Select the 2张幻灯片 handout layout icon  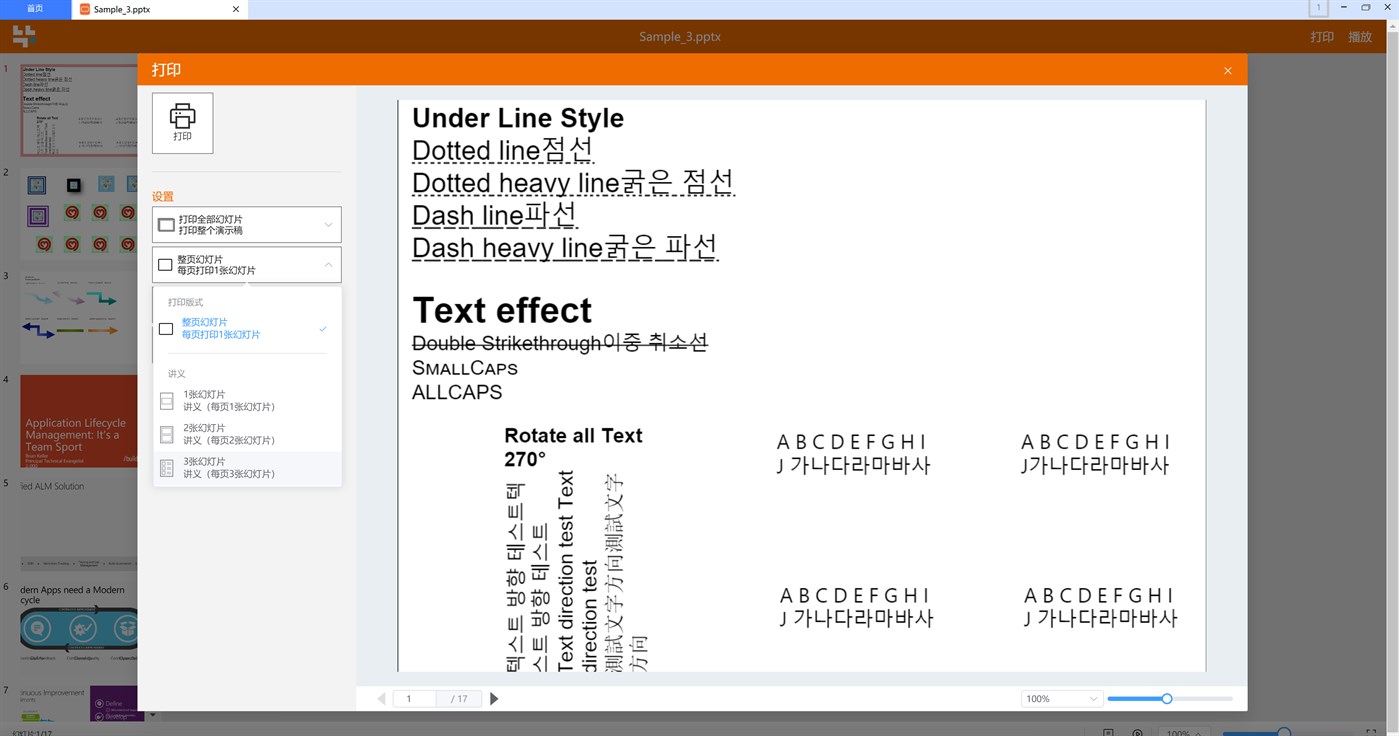coord(166,433)
